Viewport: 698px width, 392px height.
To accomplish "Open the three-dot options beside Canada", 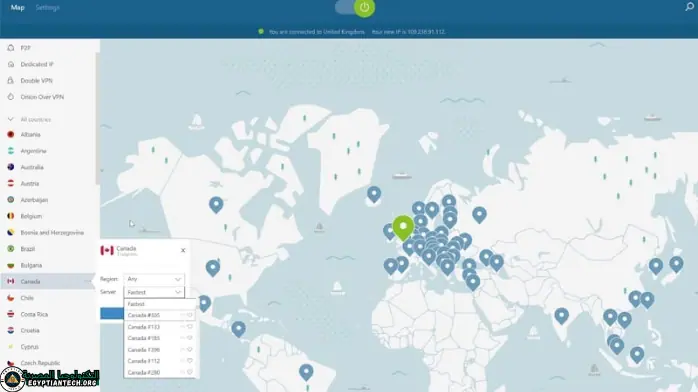I will pos(88,281).
